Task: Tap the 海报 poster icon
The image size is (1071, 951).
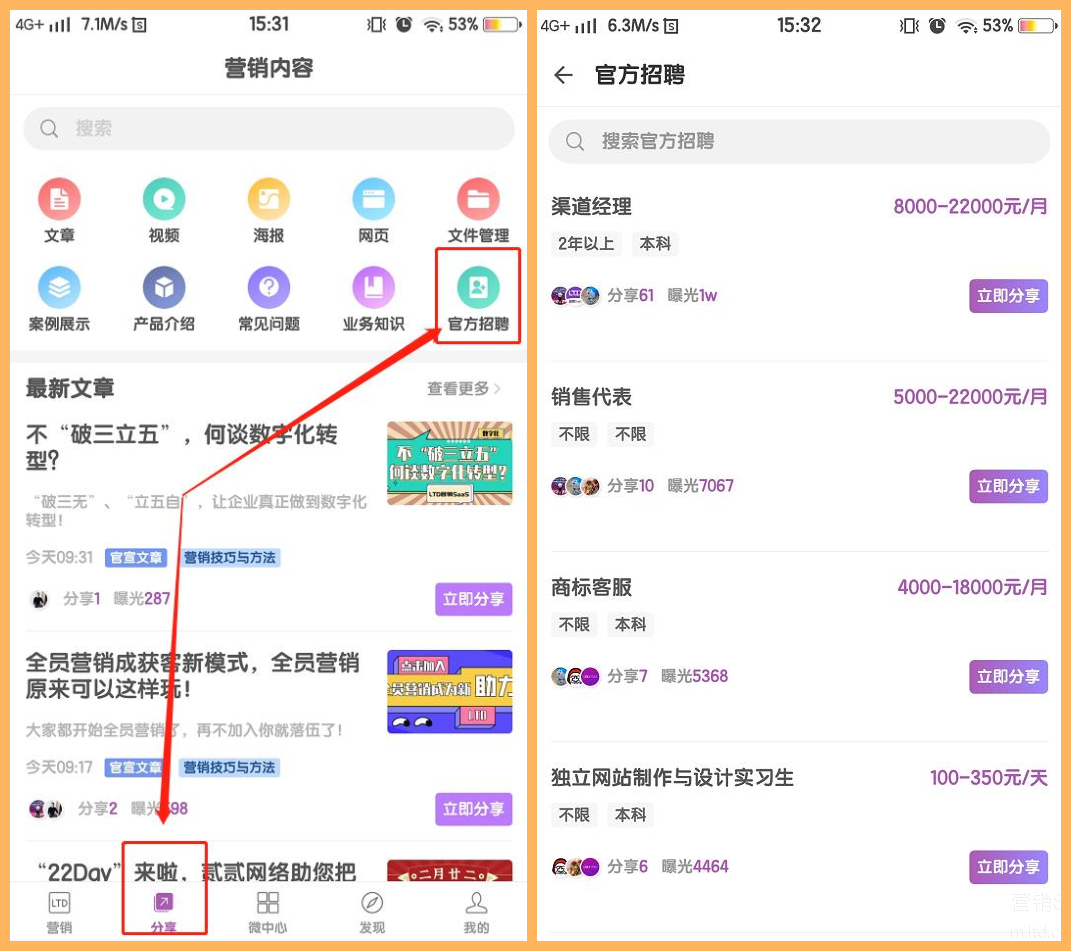Action: [268, 201]
